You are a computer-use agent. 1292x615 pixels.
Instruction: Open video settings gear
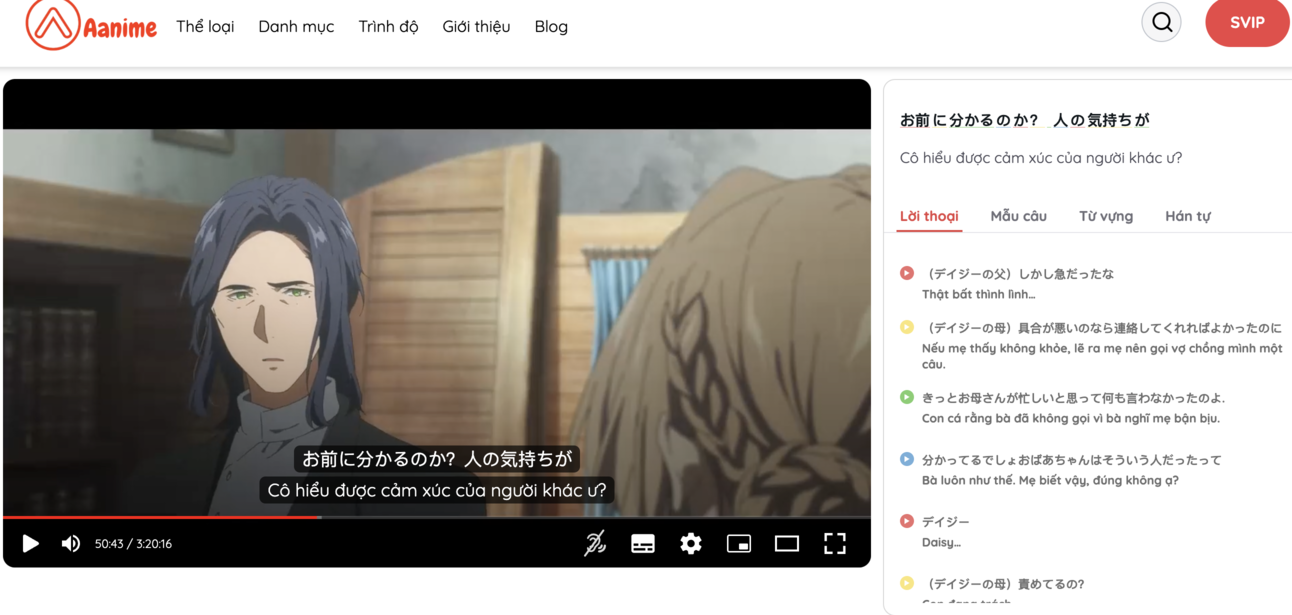690,544
